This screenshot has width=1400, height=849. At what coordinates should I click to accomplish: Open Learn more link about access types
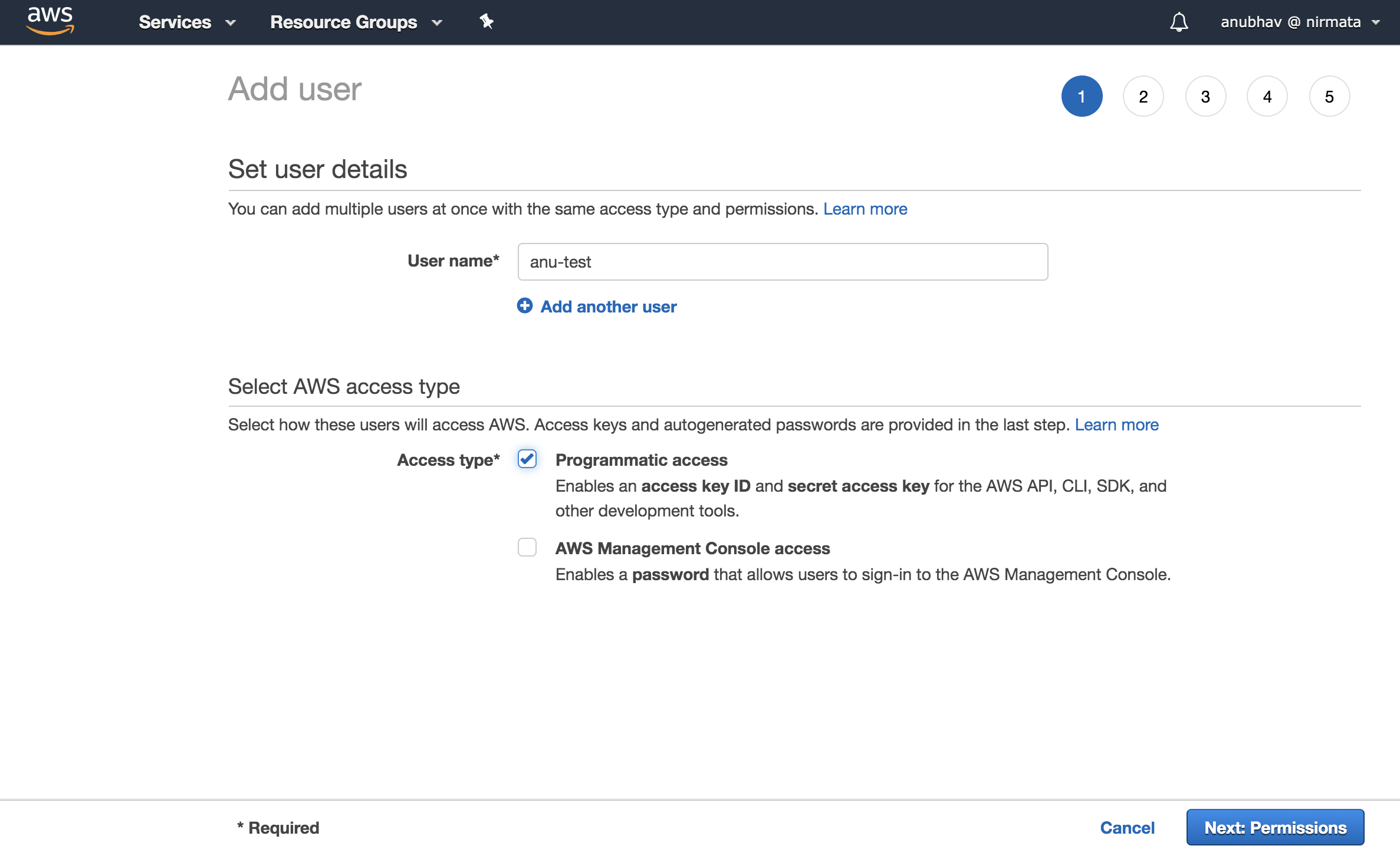pyautogui.click(x=1116, y=424)
